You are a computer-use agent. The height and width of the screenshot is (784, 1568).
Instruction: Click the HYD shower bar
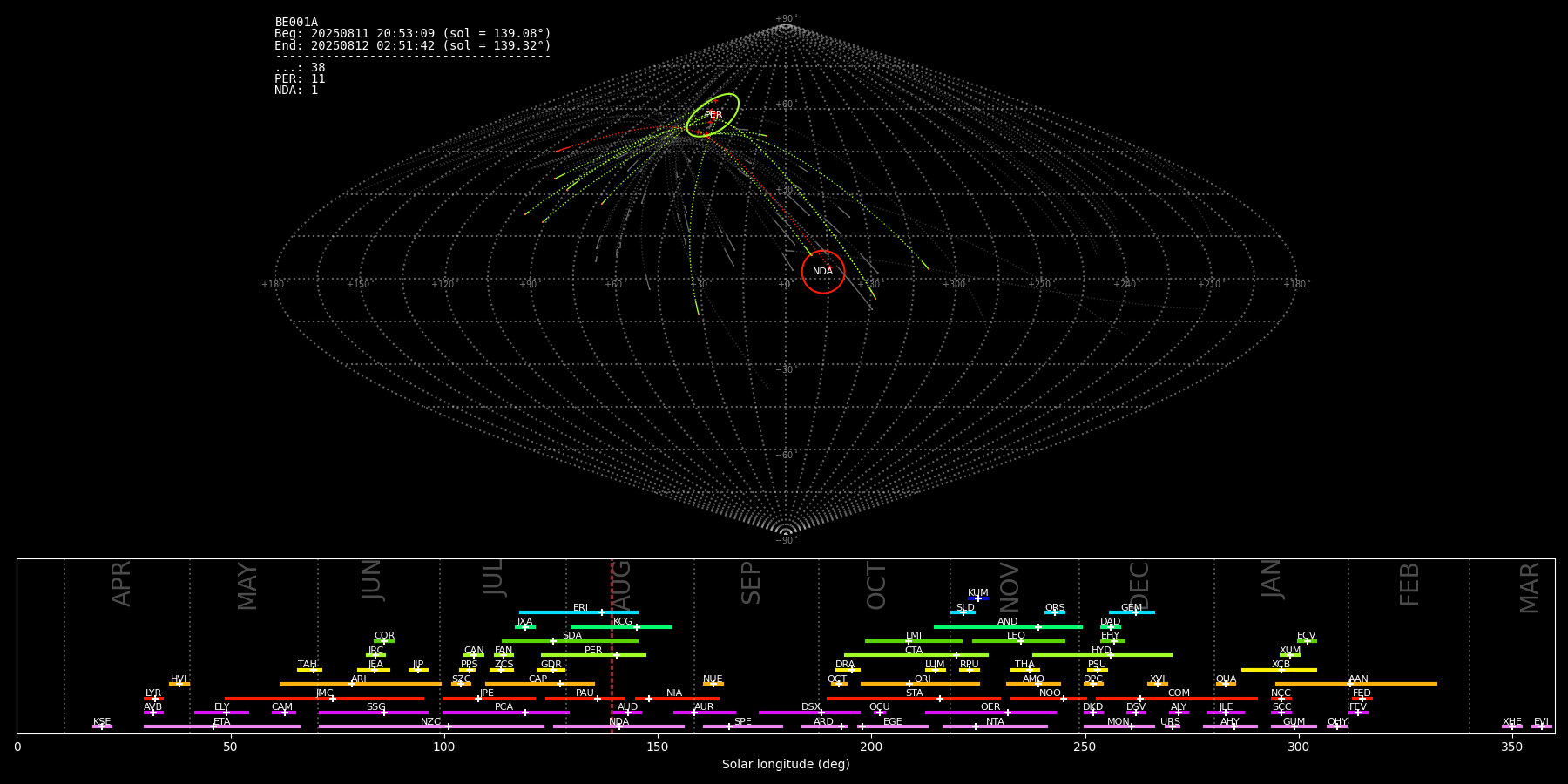pos(1102,655)
